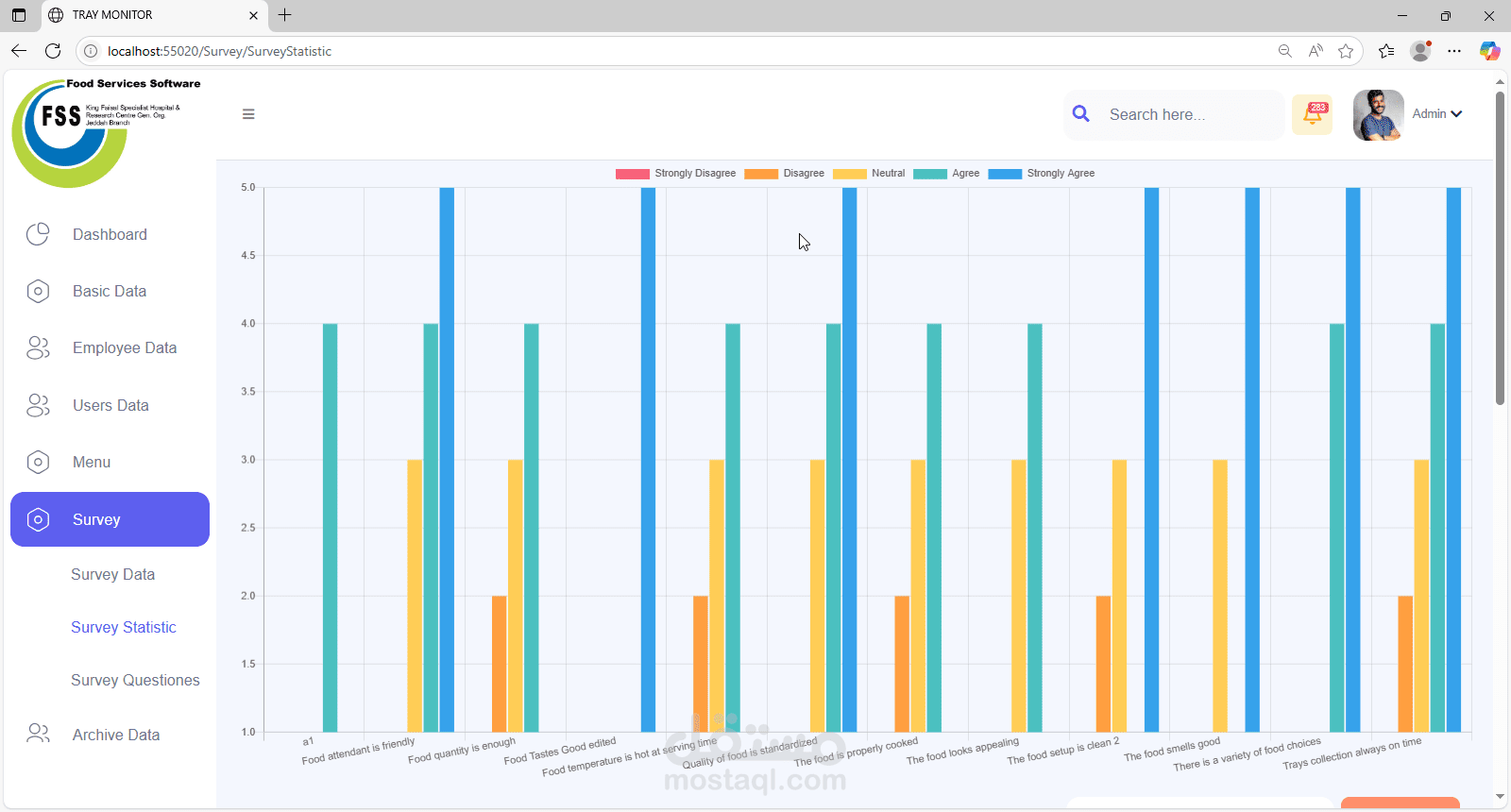Screen dimensions: 1511x812
Task: Click the Trays collection always on time label
Action: click(1352, 753)
